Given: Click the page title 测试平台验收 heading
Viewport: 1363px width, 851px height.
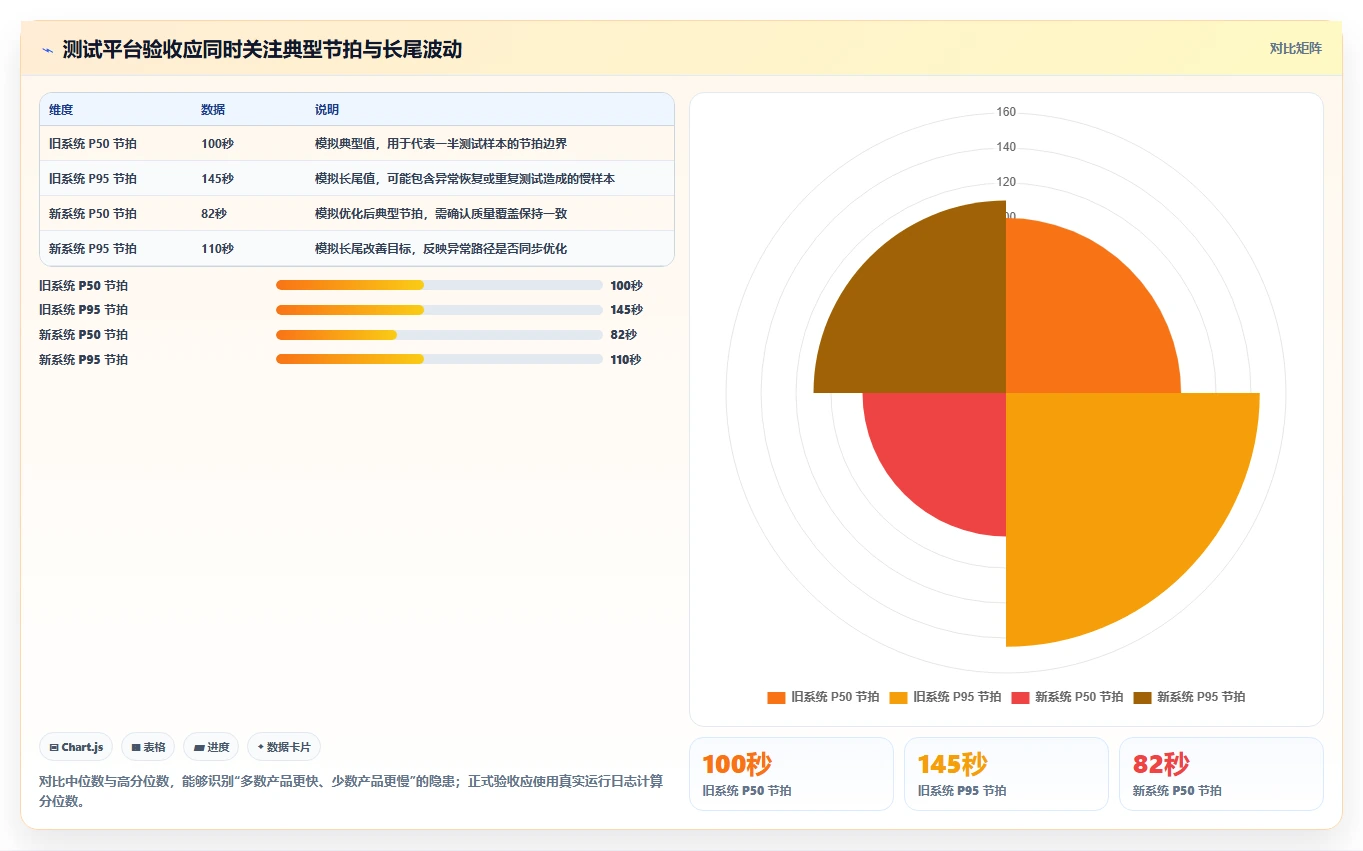Looking at the screenshot, I should 262,50.
